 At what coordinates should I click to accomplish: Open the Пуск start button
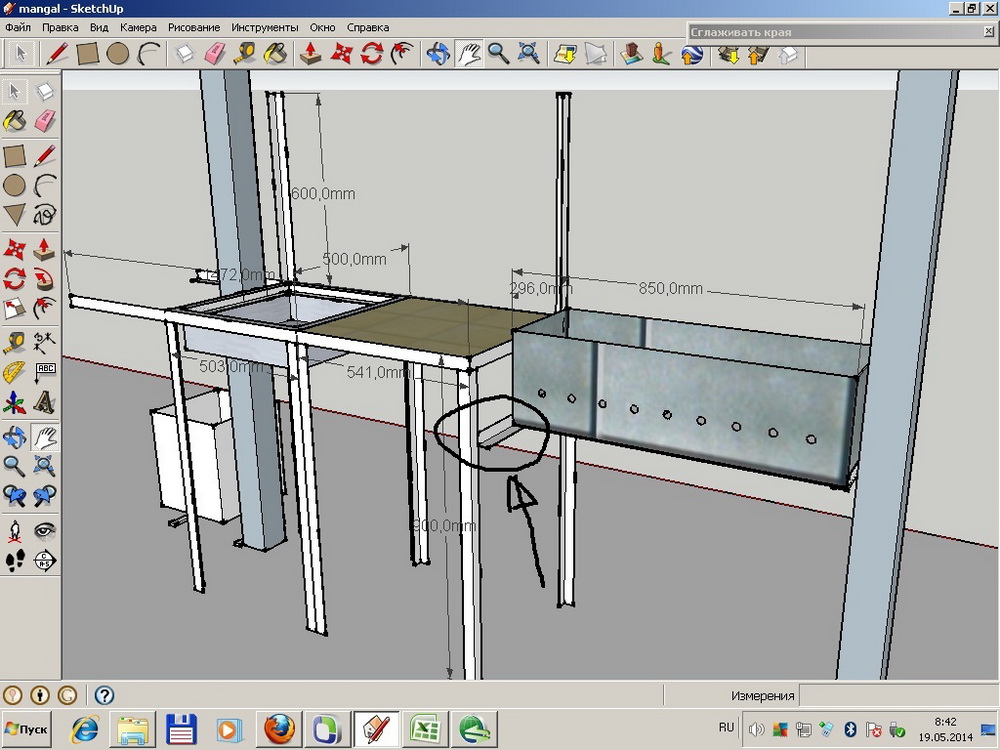coord(27,729)
